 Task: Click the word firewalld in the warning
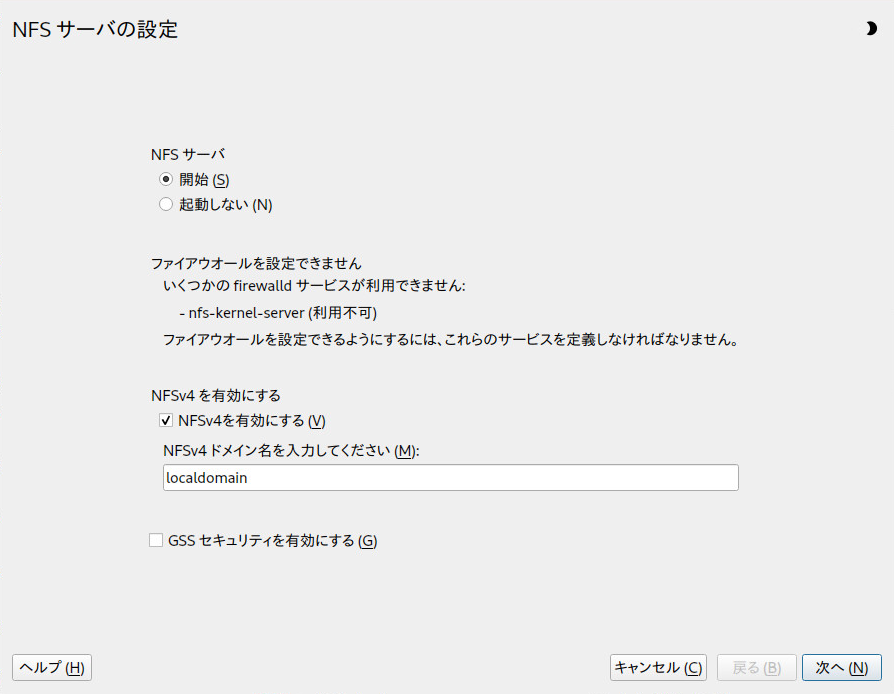point(262,286)
